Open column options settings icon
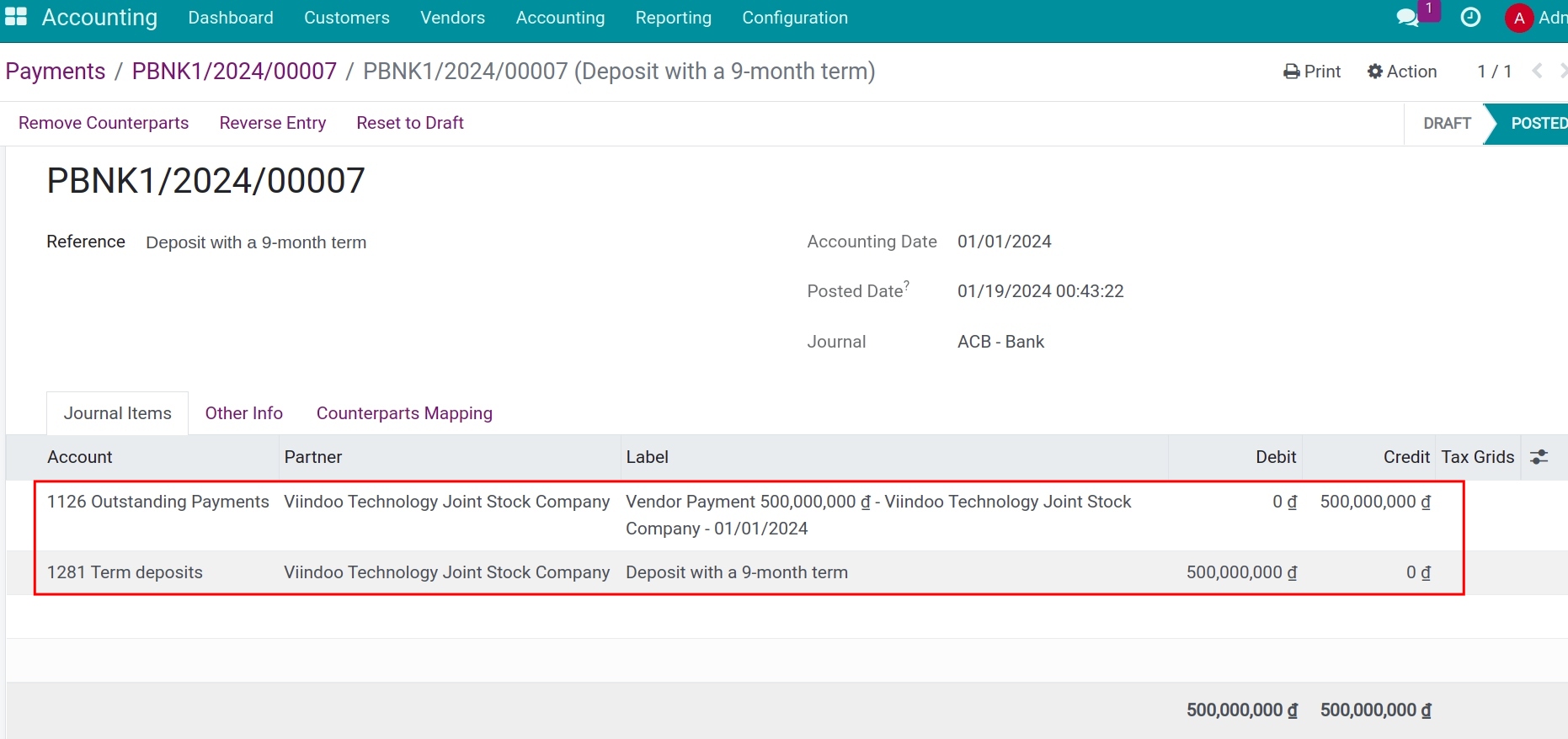 [1539, 457]
